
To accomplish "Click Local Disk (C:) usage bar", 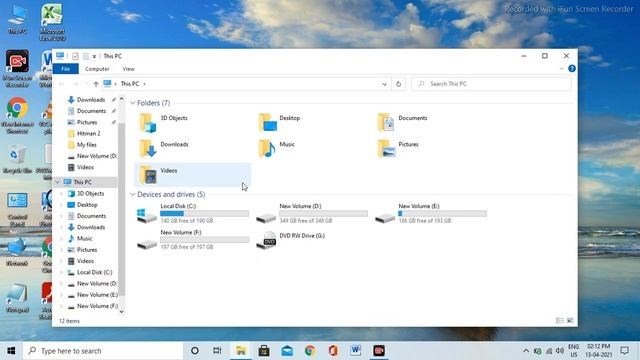I will pyautogui.click(x=204, y=213).
